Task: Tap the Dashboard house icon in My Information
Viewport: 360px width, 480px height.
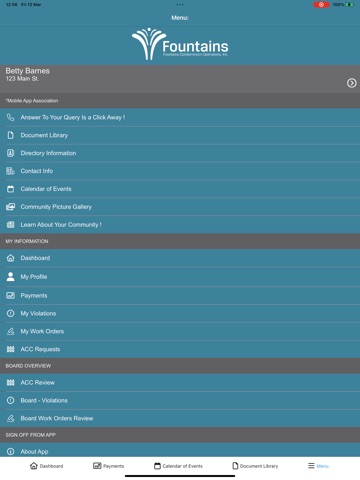Action: point(11,258)
